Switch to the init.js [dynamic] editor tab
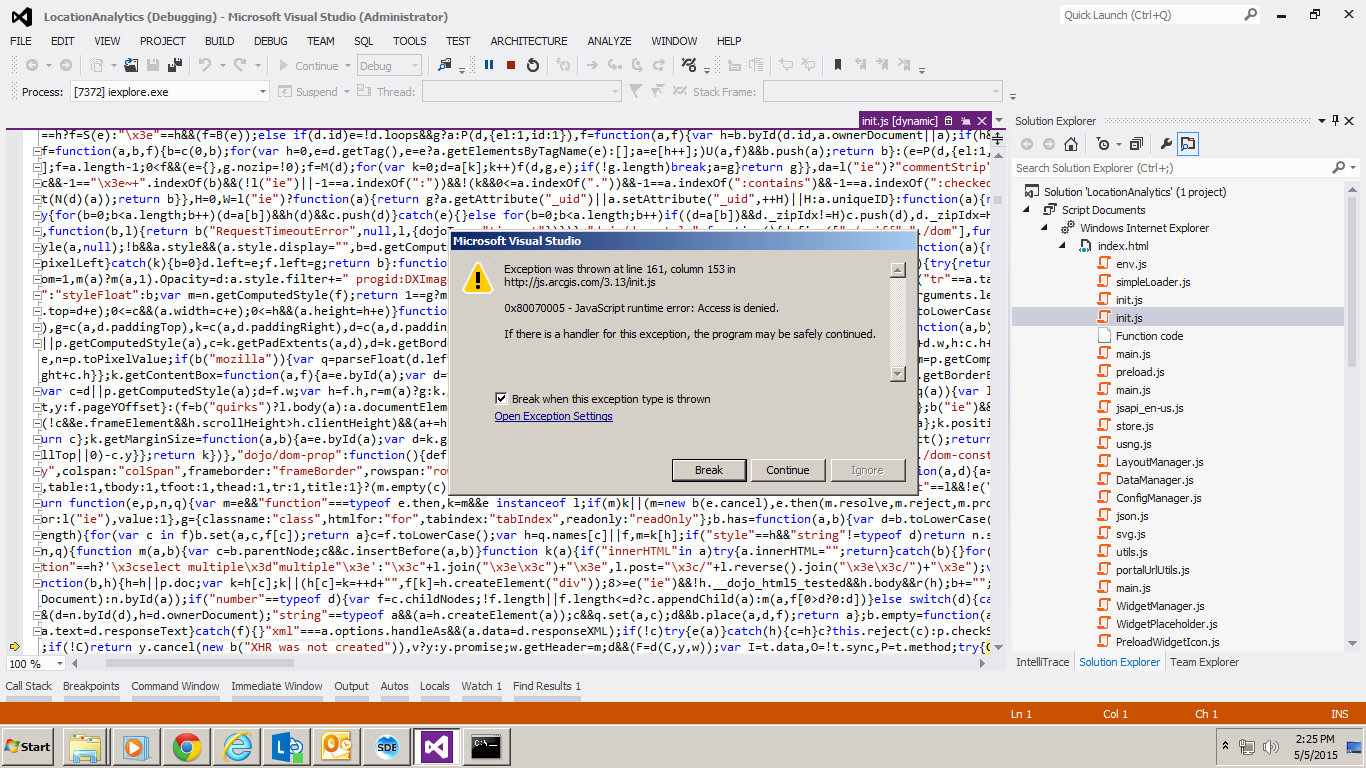 click(899, 120)
